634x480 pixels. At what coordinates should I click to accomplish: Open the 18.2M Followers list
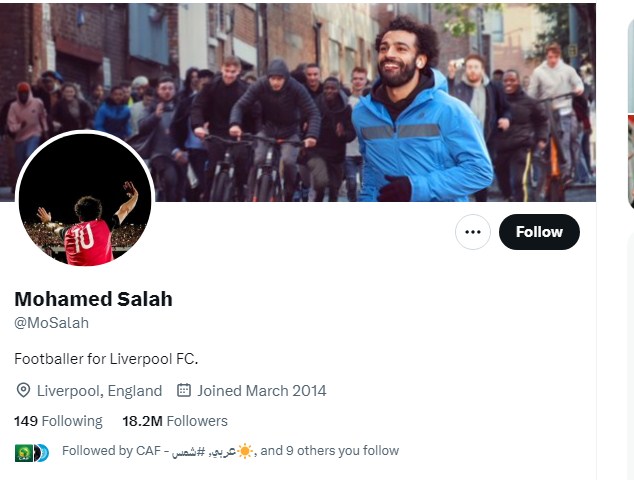pyautogui.click(x=175, y=421)
